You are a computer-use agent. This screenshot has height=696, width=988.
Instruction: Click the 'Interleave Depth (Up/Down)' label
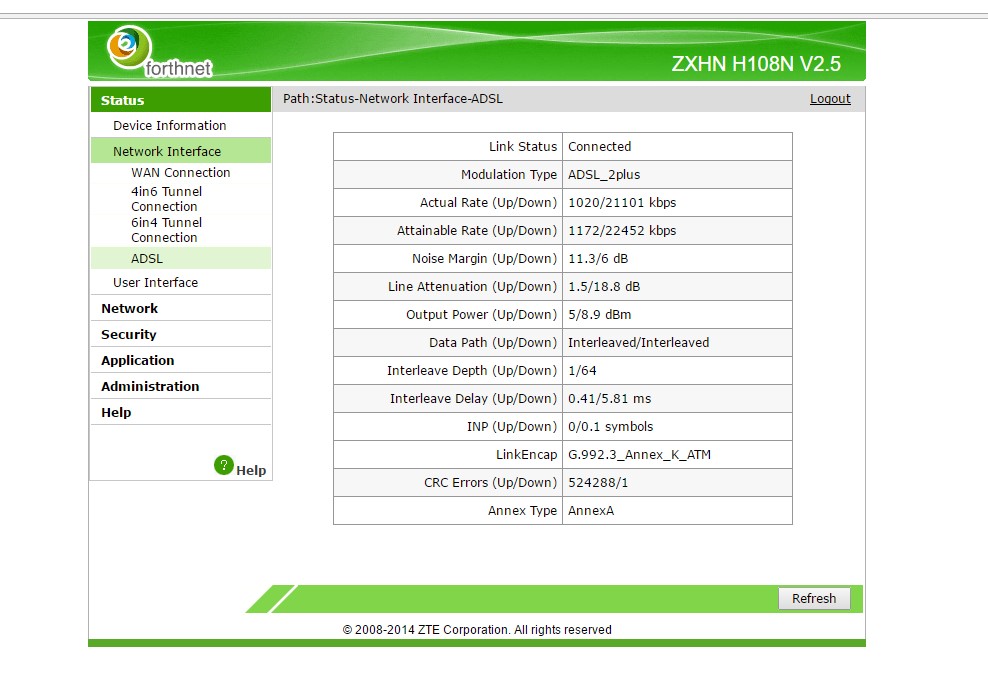[x=472, y=370]
